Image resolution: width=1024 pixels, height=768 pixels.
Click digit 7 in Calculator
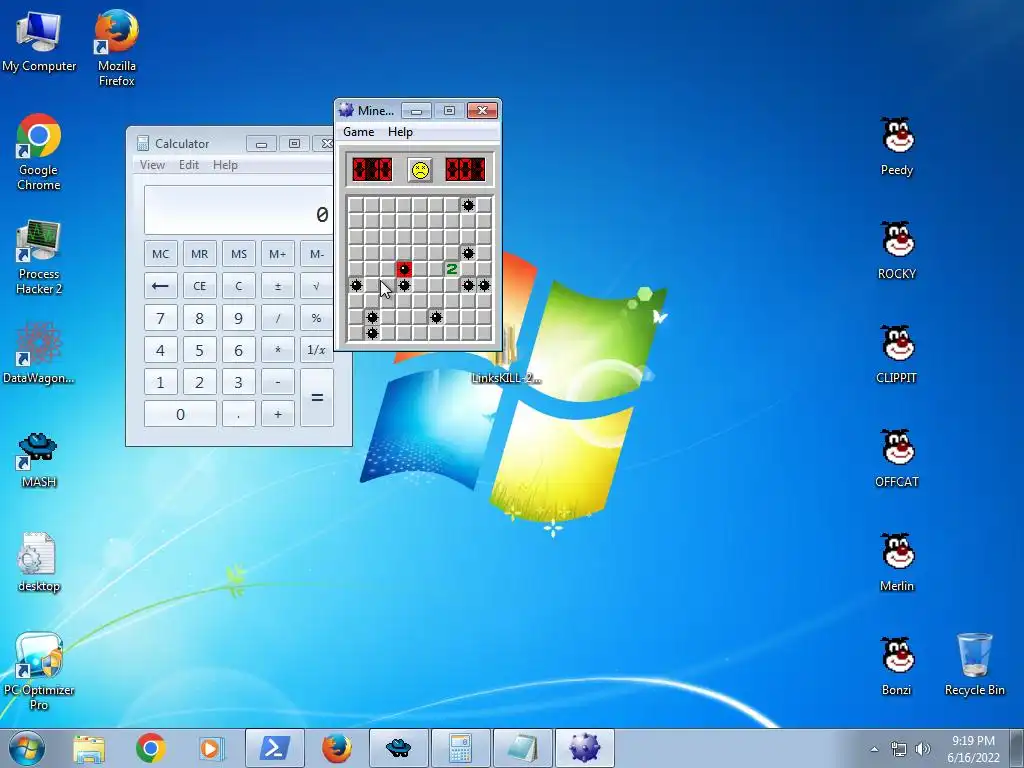coord(161,318)
